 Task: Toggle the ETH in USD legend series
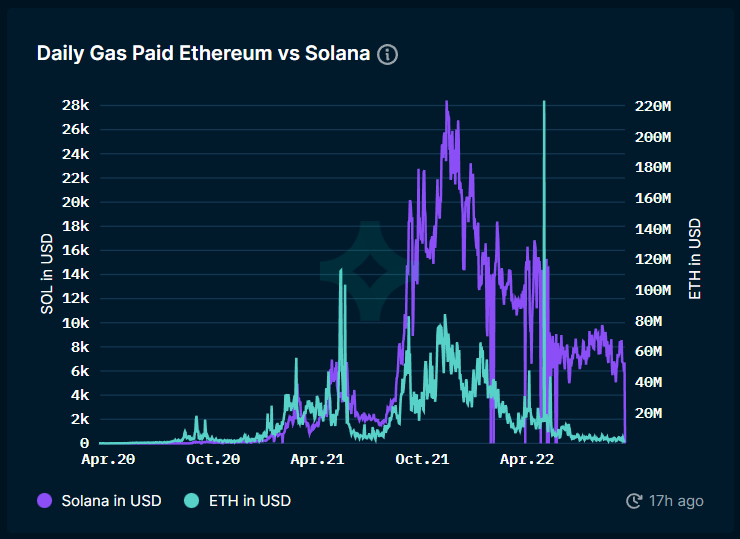coord(248,500)
